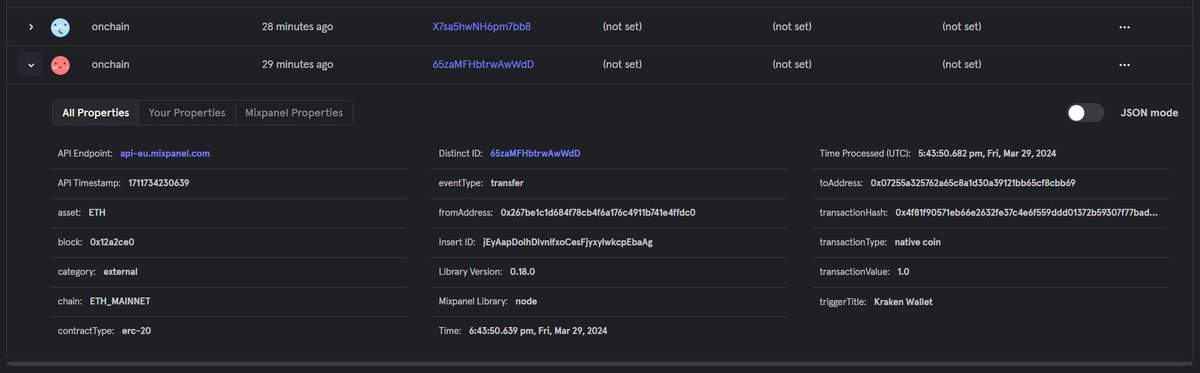The width and height of the screenshot is (1200, 373).
Task: Click chain value ETH_MAINNET
Action: tap(120, 301)
